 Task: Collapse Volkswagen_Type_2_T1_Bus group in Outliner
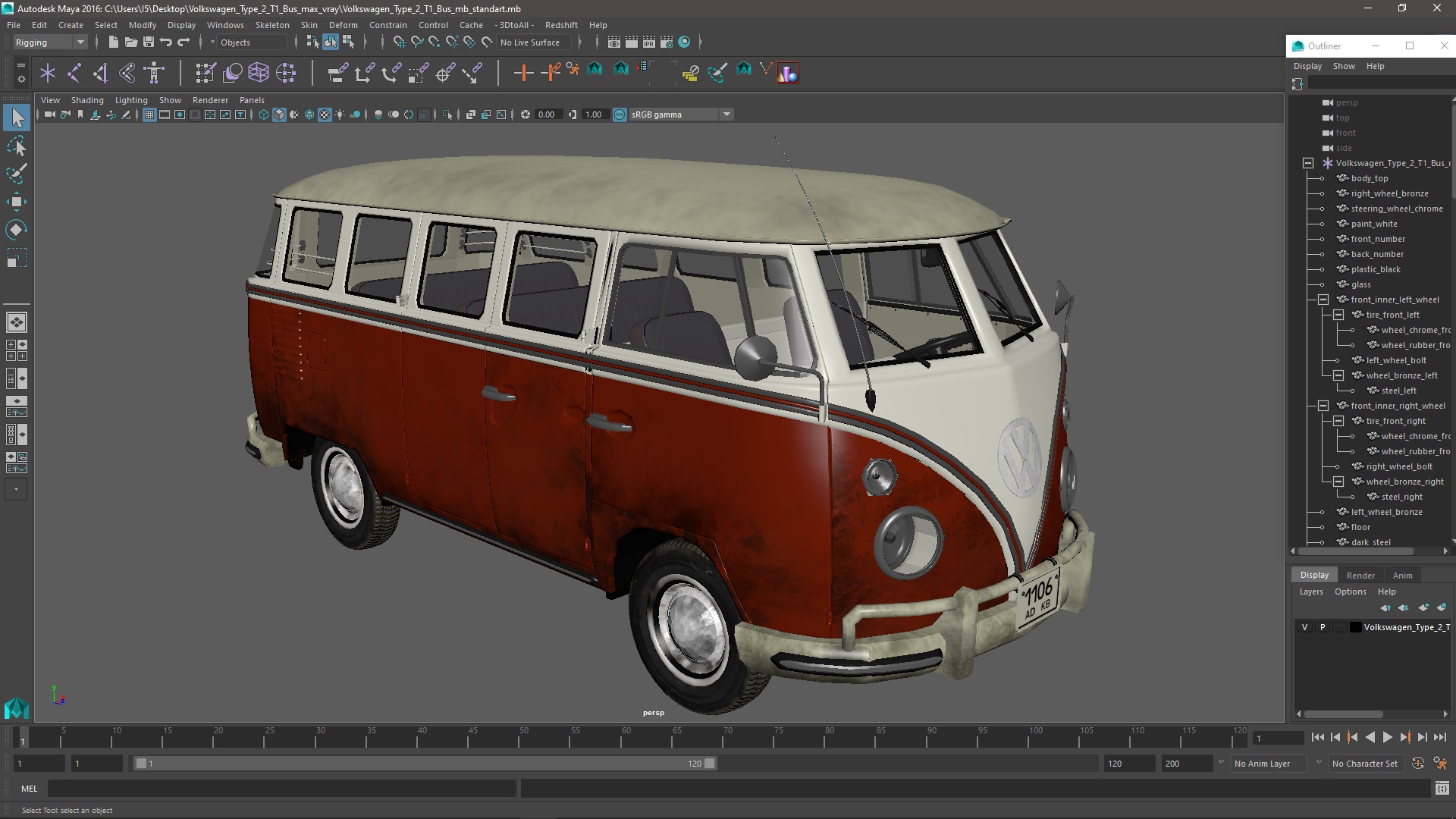coord(1308,163)
